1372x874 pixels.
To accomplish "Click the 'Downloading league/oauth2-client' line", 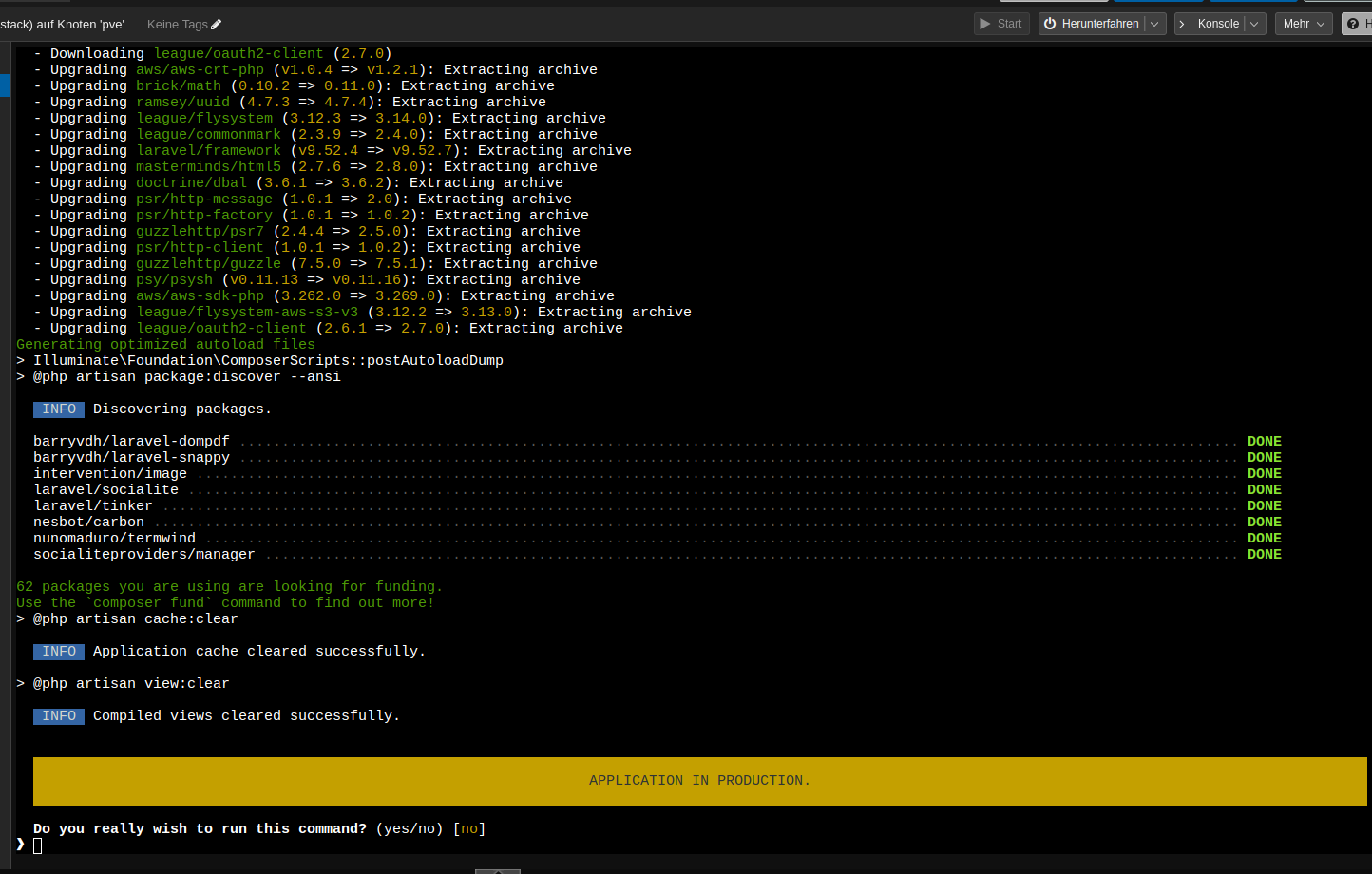I will 213,54.
